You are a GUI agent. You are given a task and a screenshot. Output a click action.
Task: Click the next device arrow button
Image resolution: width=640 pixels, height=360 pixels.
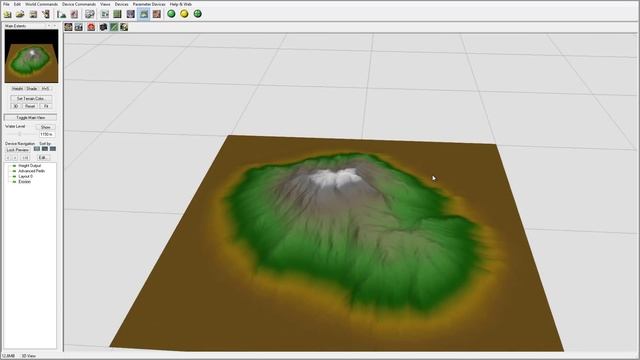15,158
